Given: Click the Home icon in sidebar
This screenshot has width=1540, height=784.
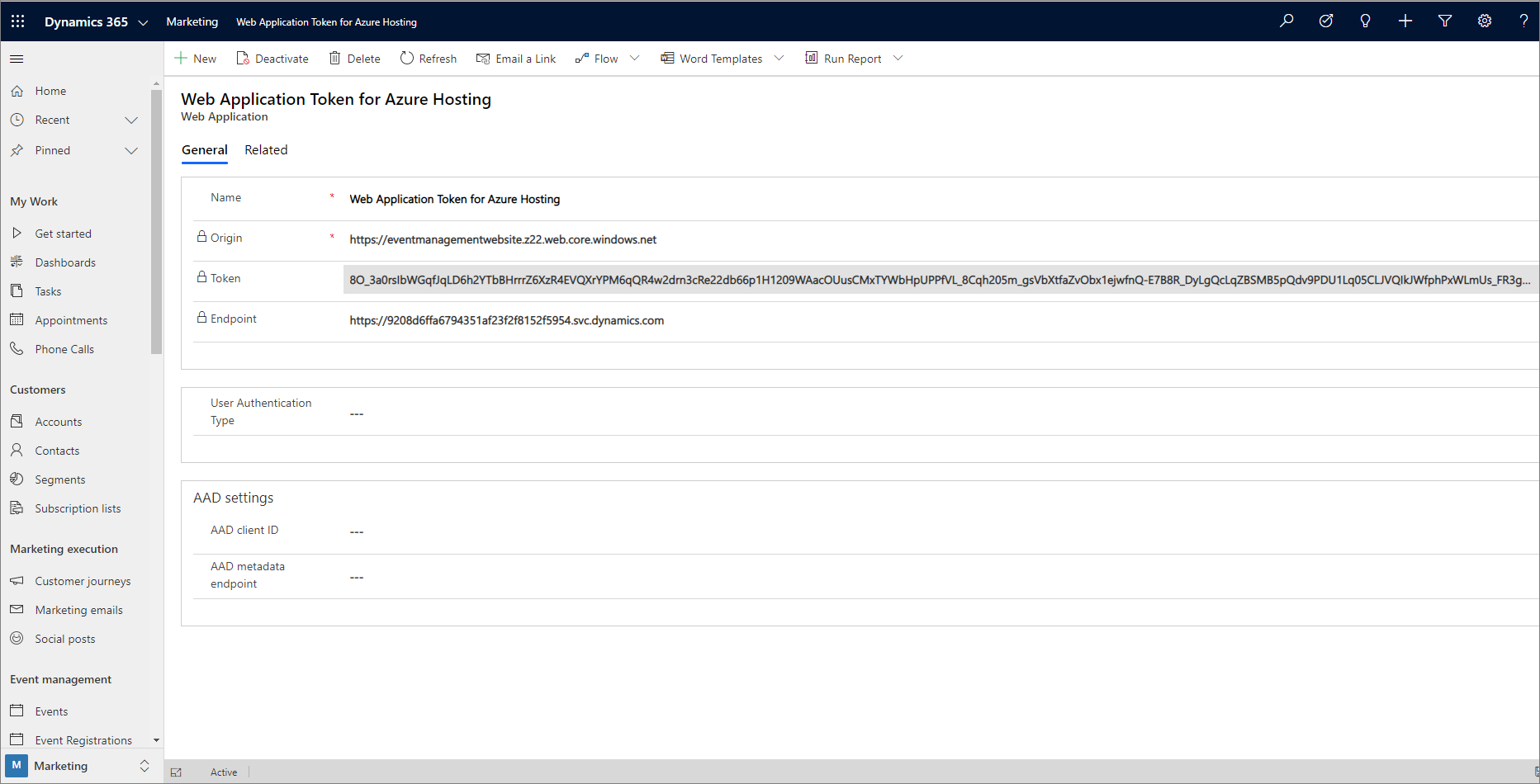Looking at the screenshot, I should (17, 91).
